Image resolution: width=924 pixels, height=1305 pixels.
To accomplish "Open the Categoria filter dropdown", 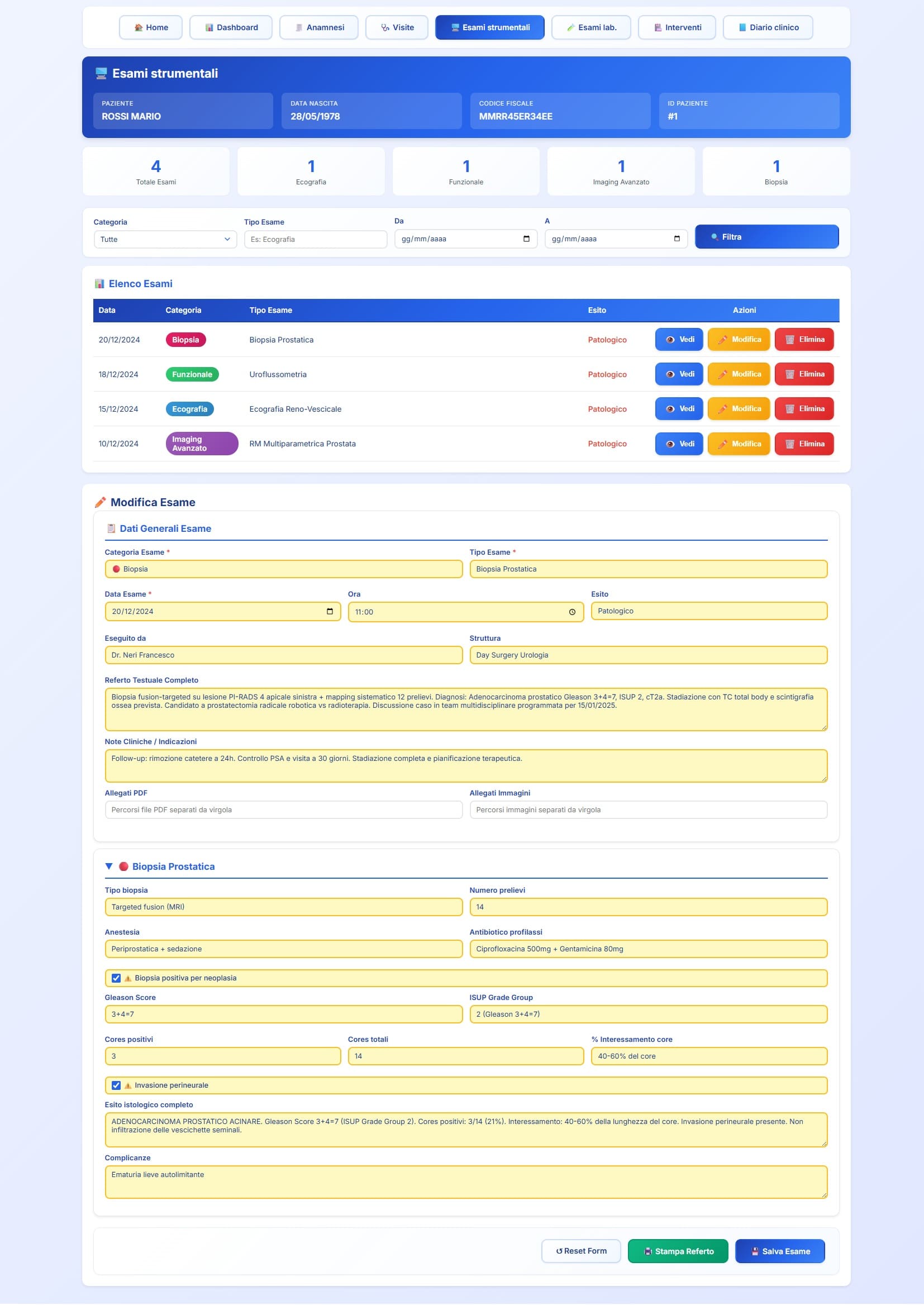I will pyautogui.click(x=165, y=240).
